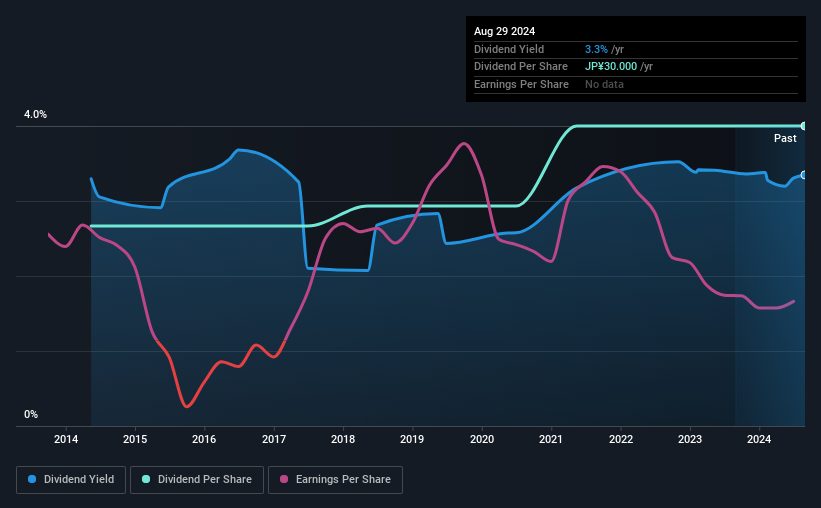Click the 0% y-axis label
The width and height of the screenshot is (821, 508).
point(31,414)
